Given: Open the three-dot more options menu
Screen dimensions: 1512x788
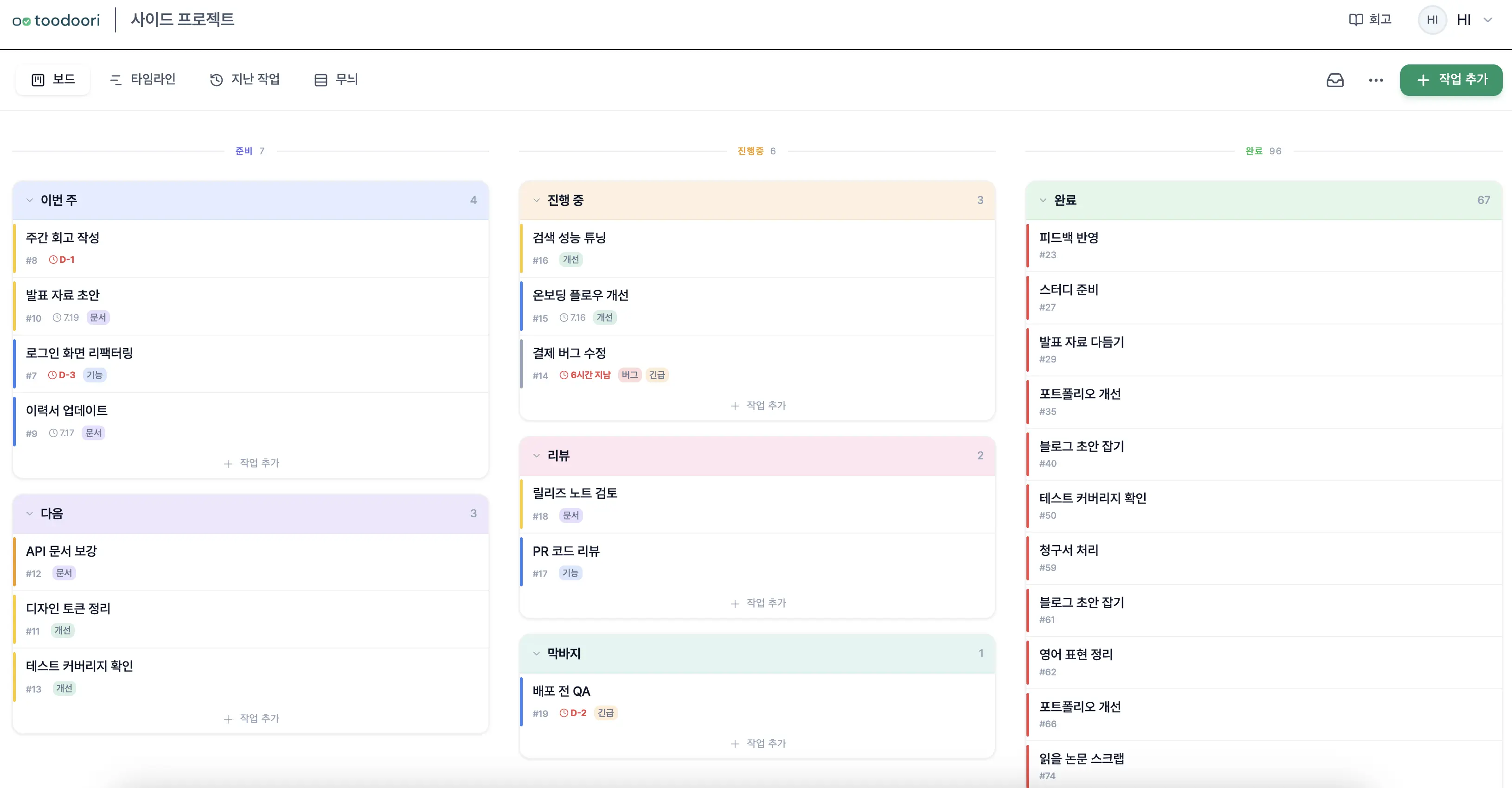Looking at the screenshot, I should pos(1376,80).
